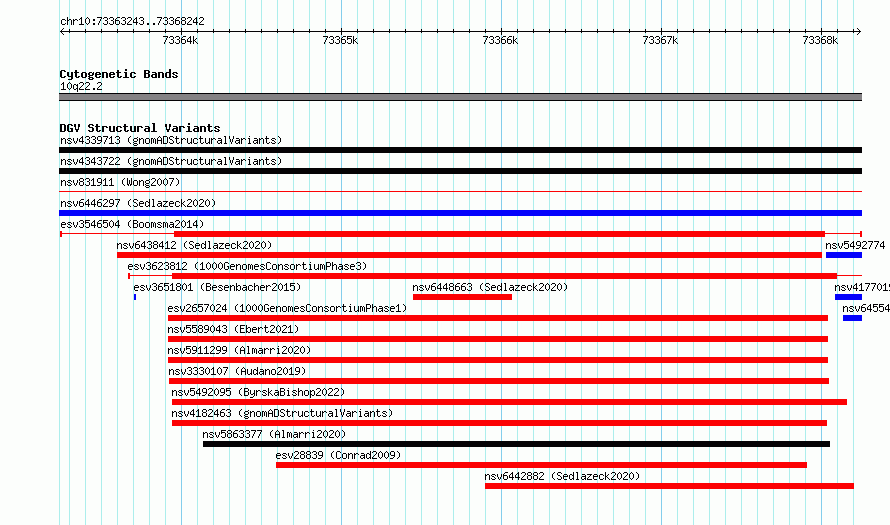Click the left arrow of the ruler
This screenshot has width=890, height=525.
(62, 32)
